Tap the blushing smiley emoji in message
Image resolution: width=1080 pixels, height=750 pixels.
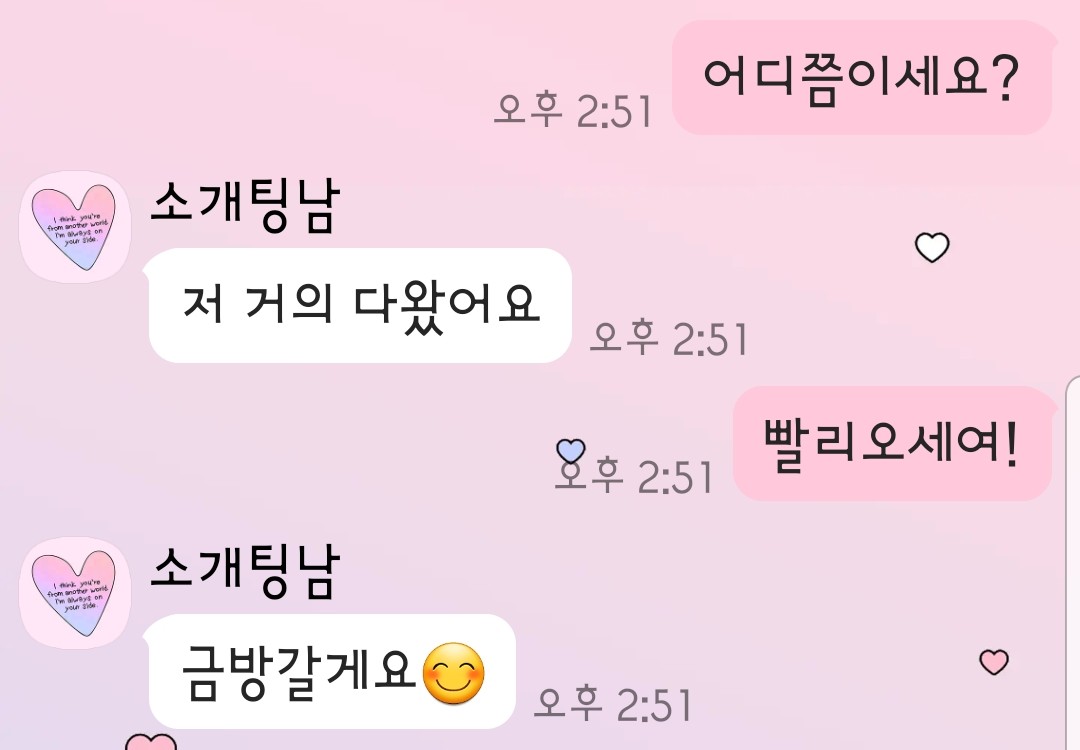point(453,673)
